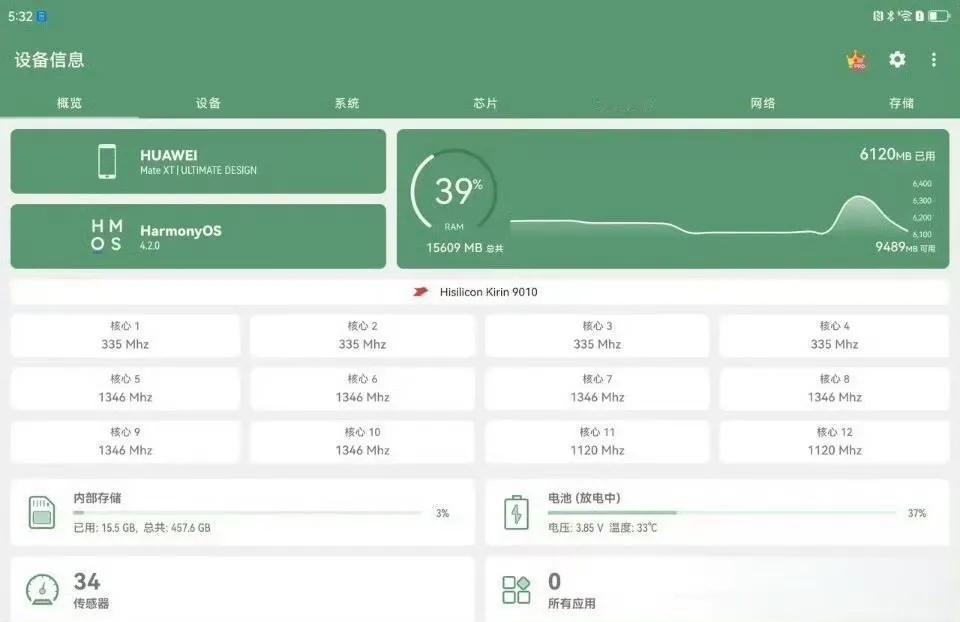Select the 核心 1 tile
The image size is (960, 622).
click(125, 335)
